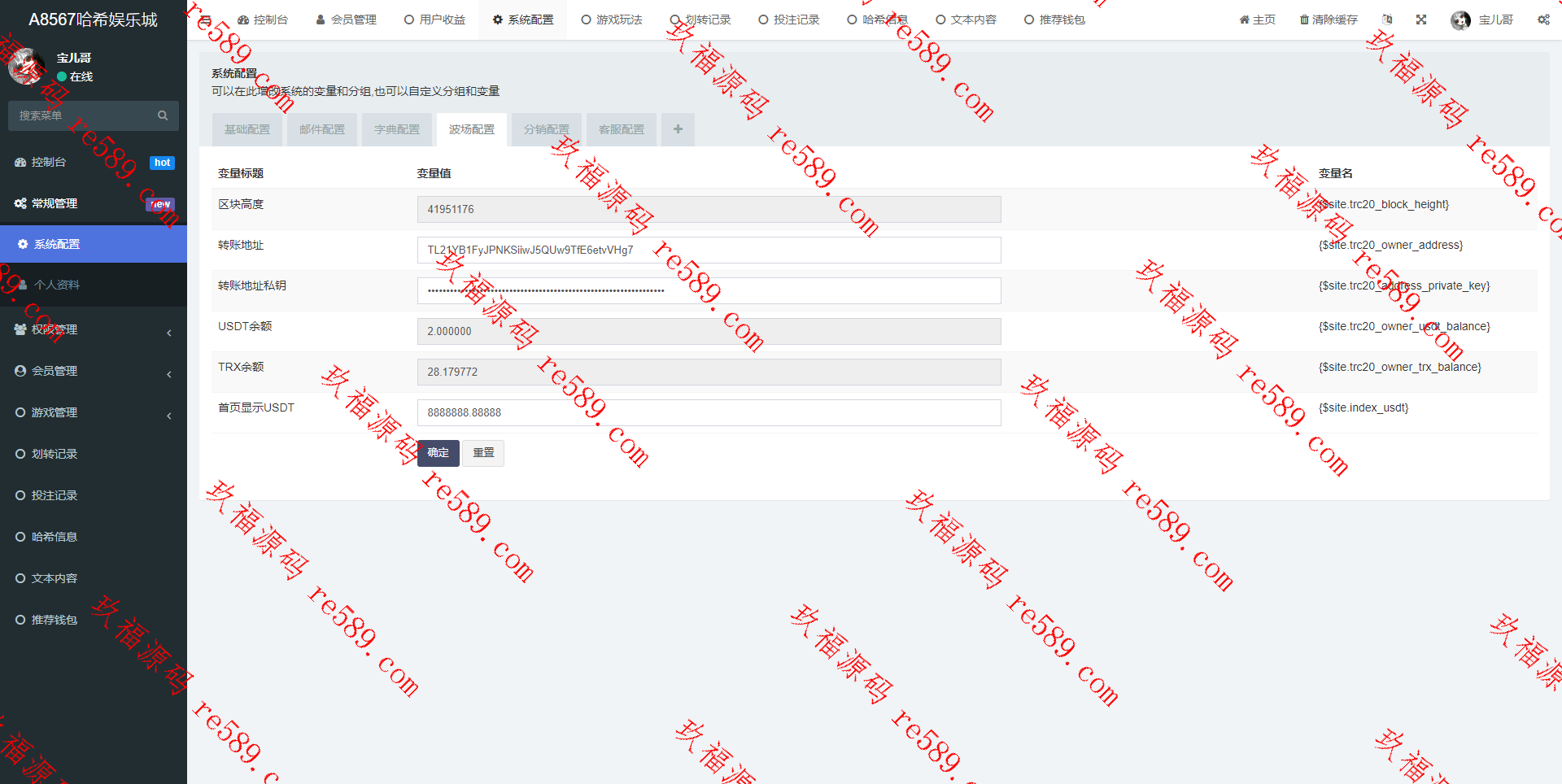Toggle fullscreen mode icon
1562x784 pixels.
point(1421,20)
